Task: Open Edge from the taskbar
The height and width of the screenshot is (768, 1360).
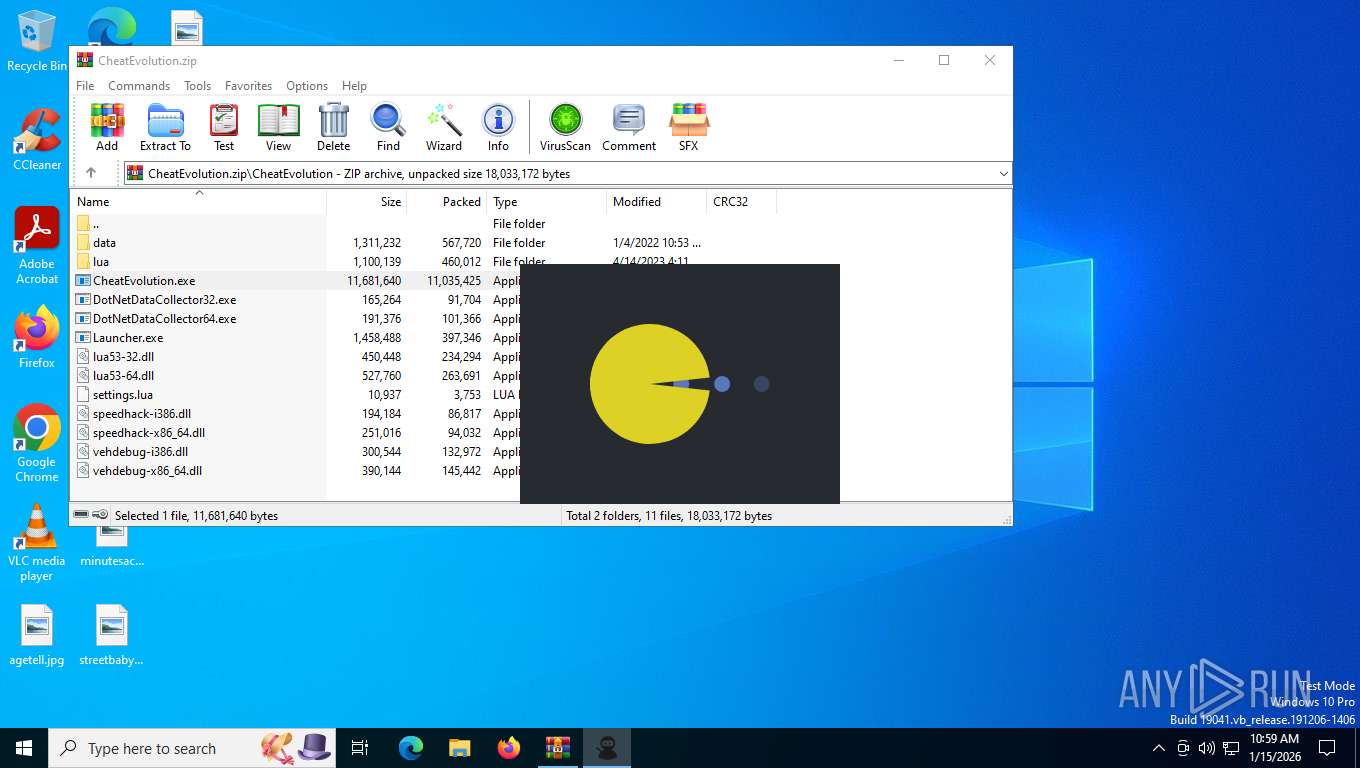Action: [x=410, y=748]
